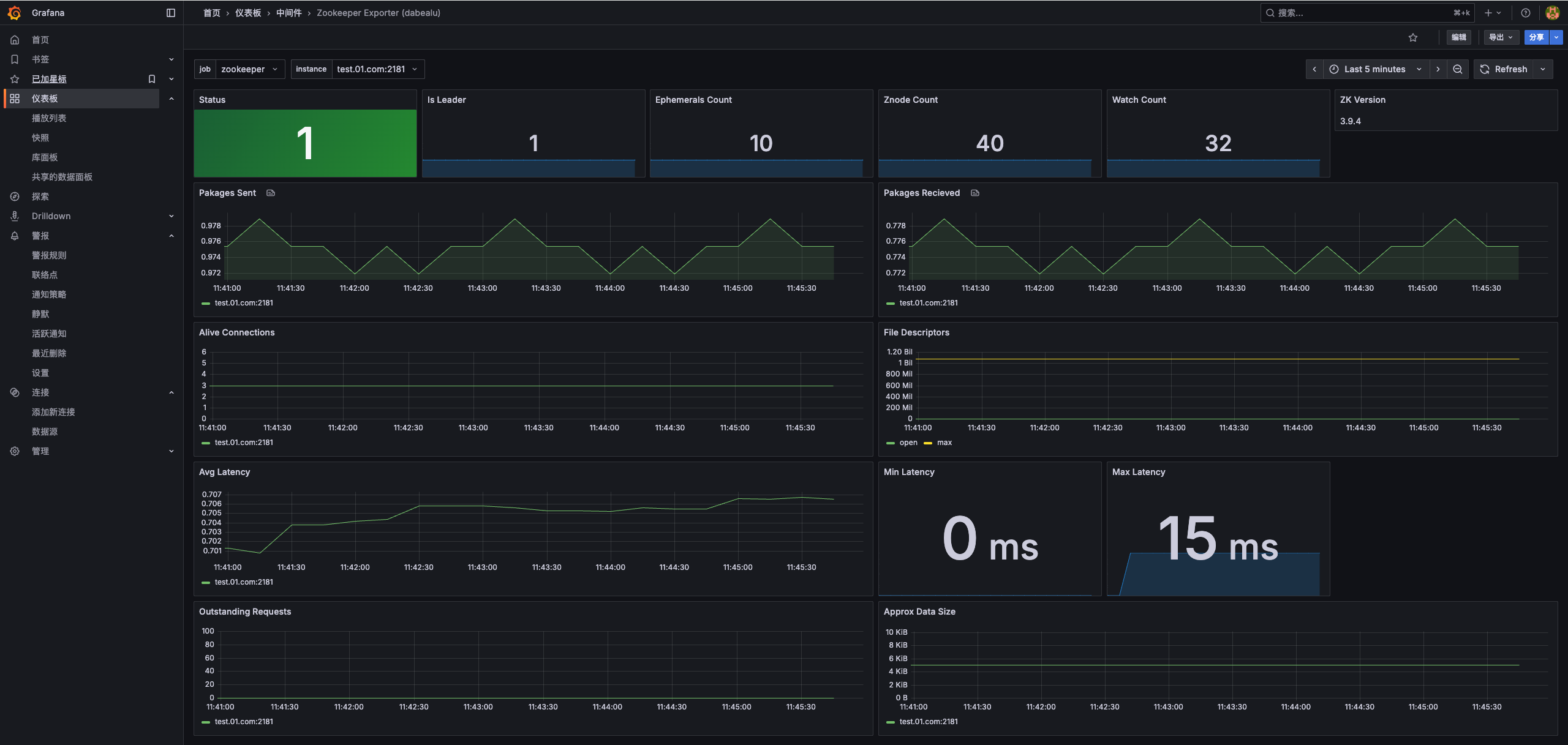
Task: Collapse the 警报 section chevron
Action: [171, 236]
